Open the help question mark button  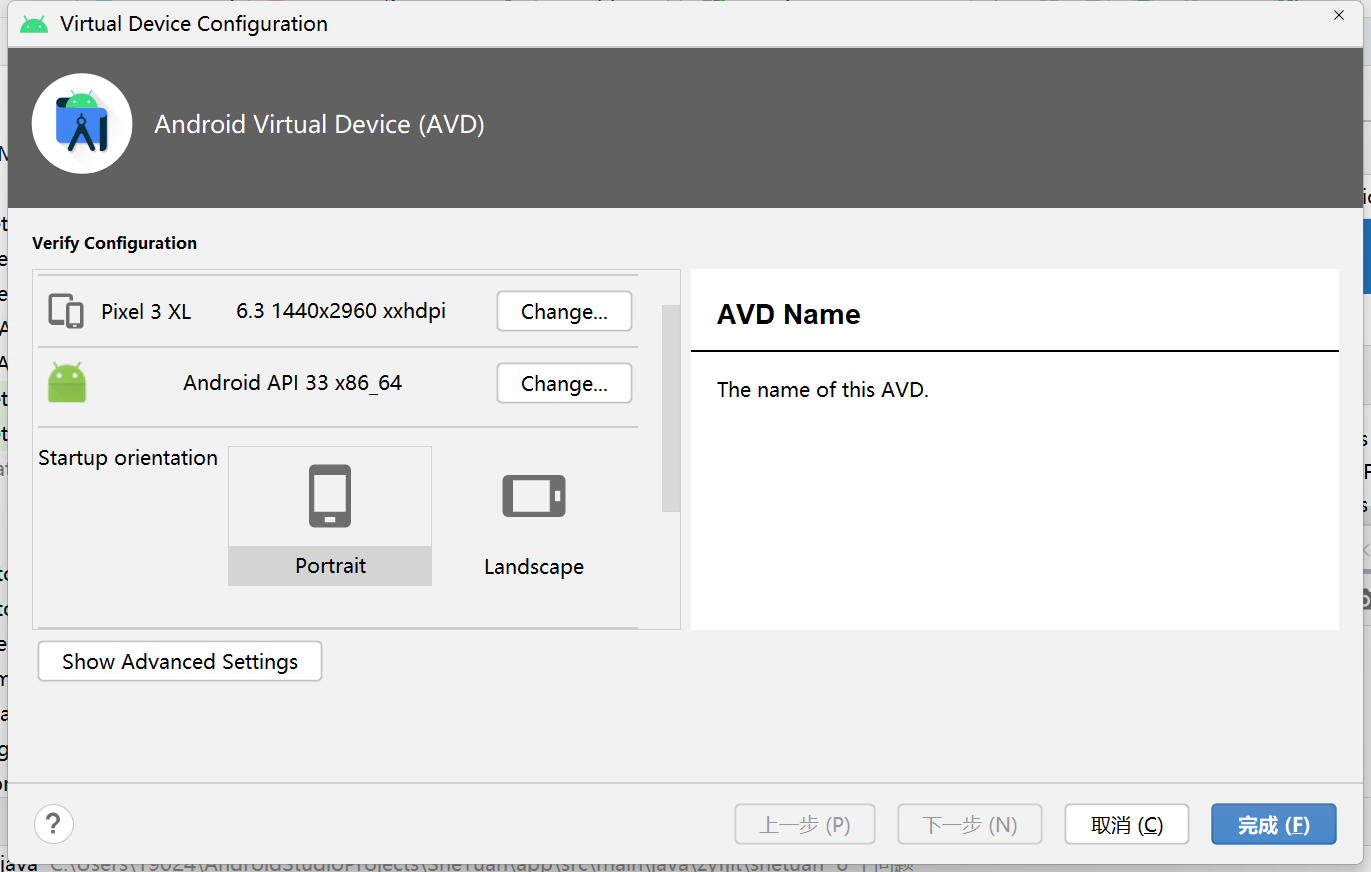click(x=54, y=825)
